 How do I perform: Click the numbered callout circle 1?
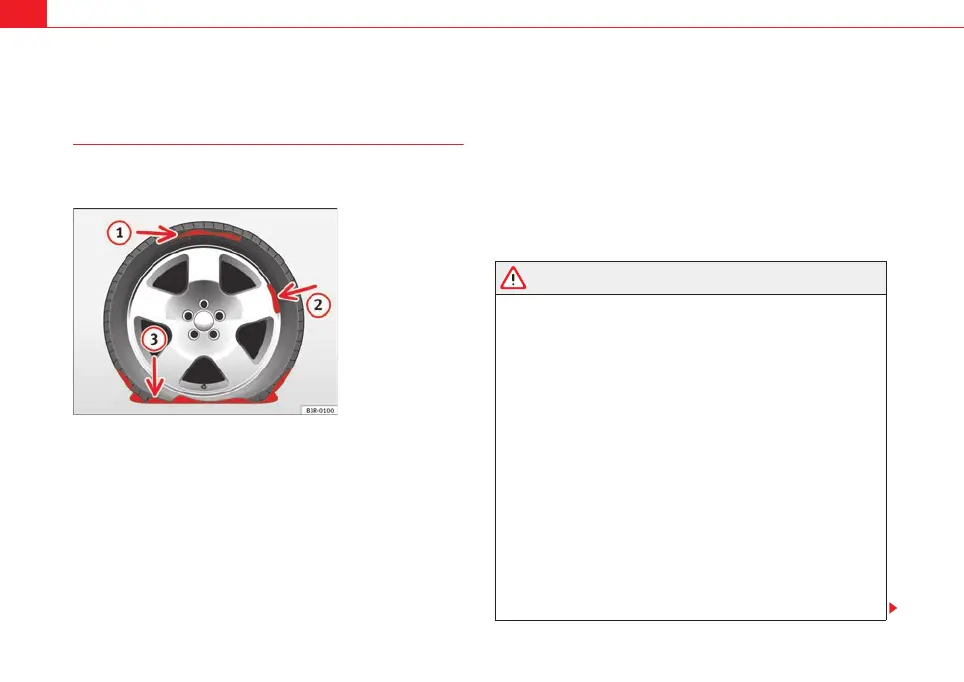point(119,232)
